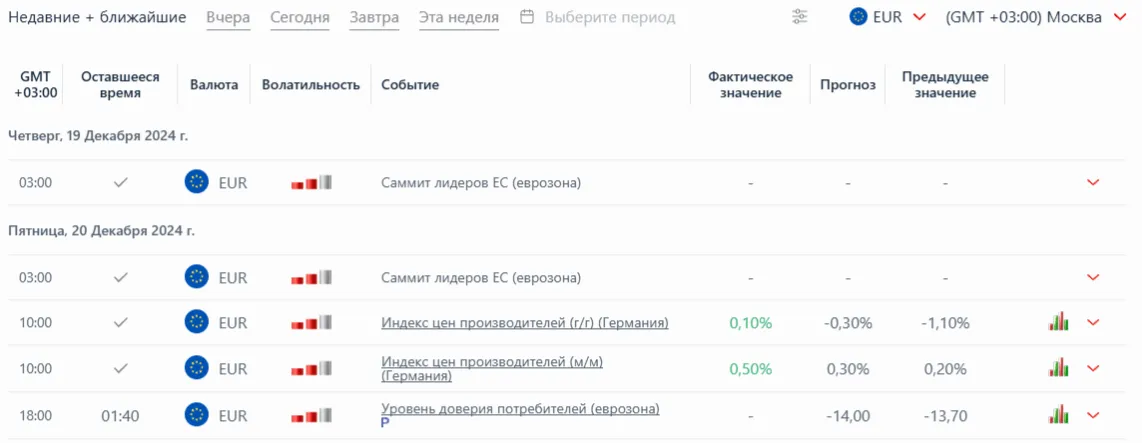
Task: Open link Индекс цен производителей (м/м) (Германия)
Action: (491, 361)
